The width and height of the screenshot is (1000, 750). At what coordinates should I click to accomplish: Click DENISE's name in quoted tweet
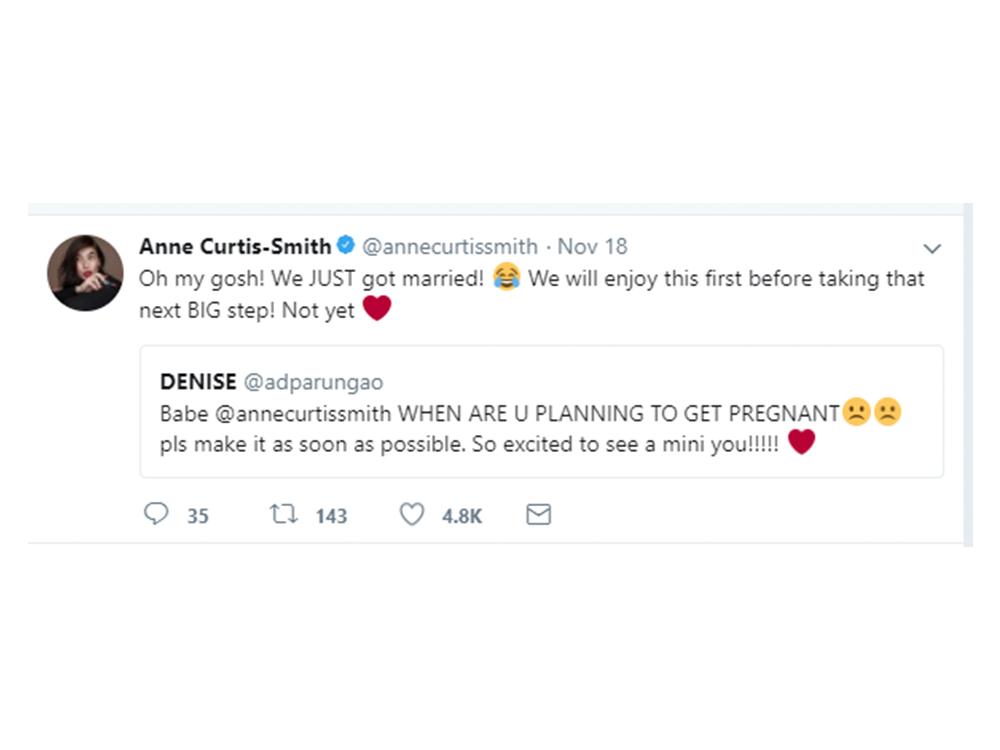198,382
